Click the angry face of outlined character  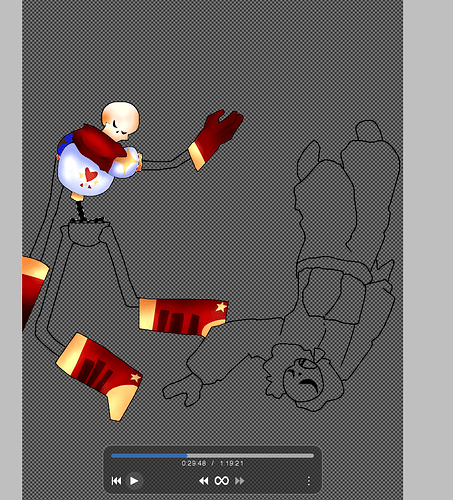point(304,379)
